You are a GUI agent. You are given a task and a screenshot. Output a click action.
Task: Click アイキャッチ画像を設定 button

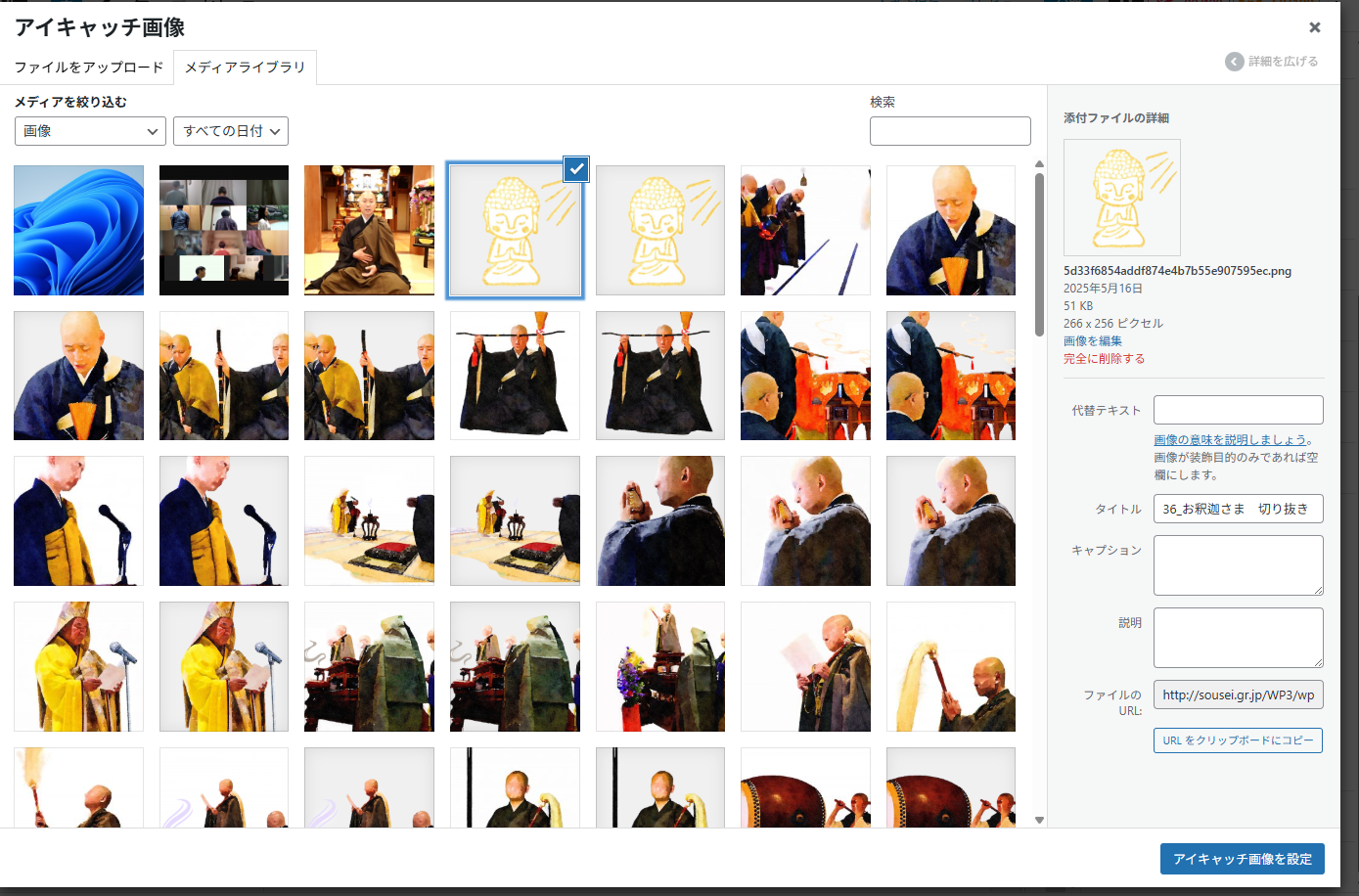click(x=1243, y=859)
